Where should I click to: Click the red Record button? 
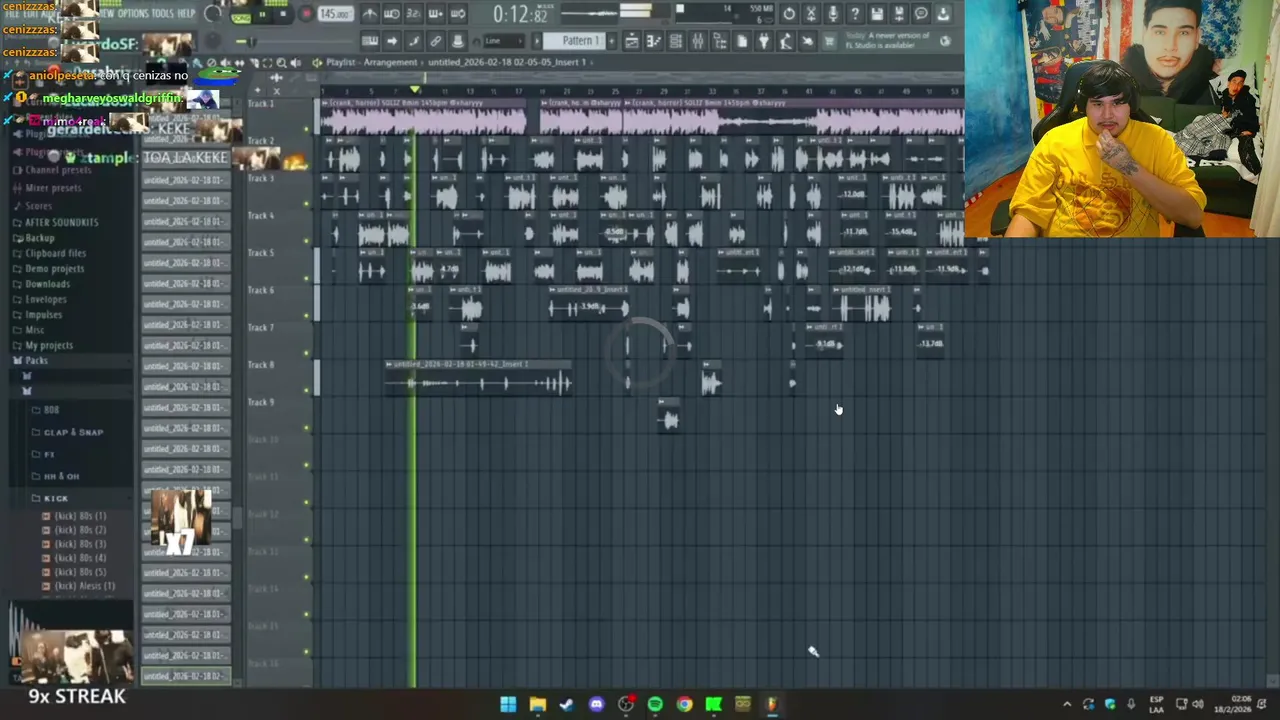307,13
